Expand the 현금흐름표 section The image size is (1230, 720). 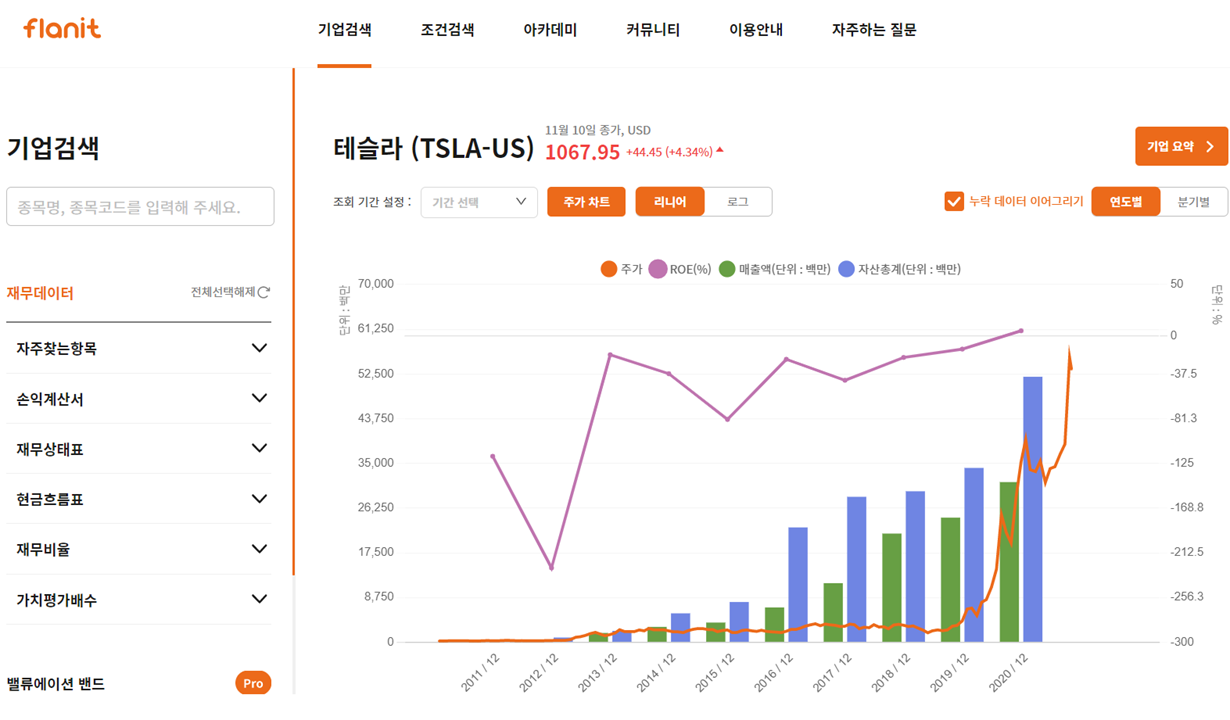click(x=139, y=499)
